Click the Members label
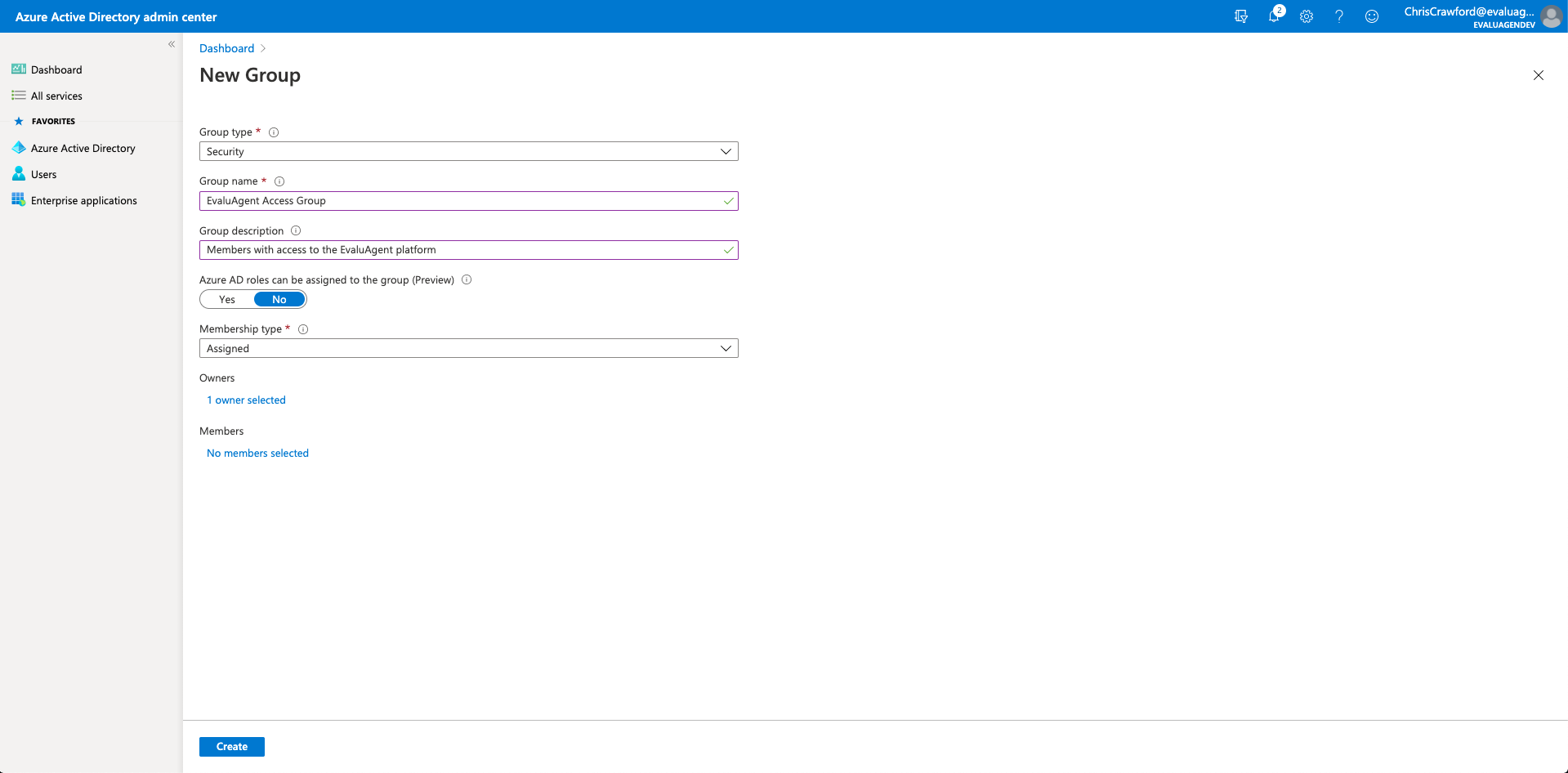The image size is (1568, 773). [221, 431]
